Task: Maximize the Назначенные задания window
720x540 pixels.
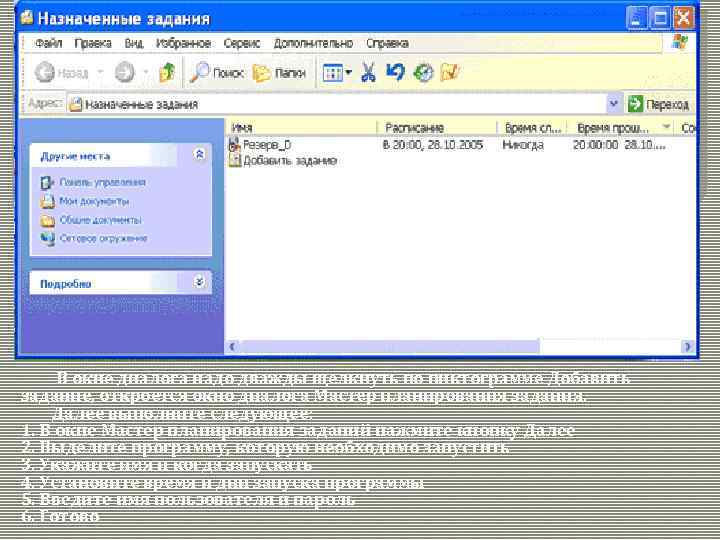Action: (660, 18)
